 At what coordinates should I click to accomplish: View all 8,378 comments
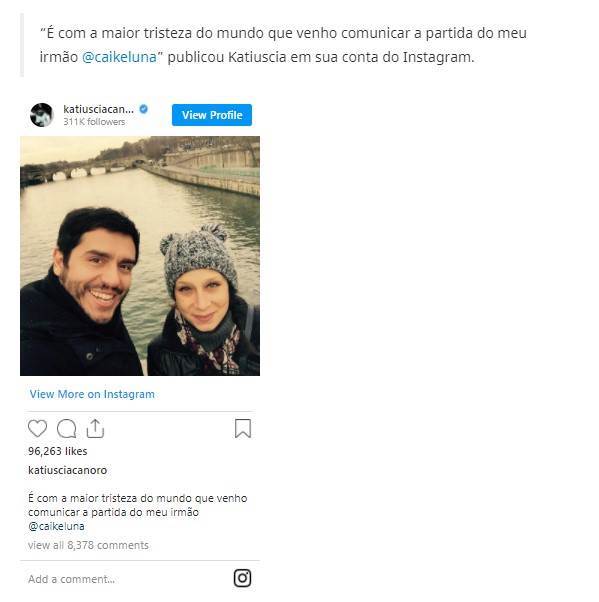88,545
